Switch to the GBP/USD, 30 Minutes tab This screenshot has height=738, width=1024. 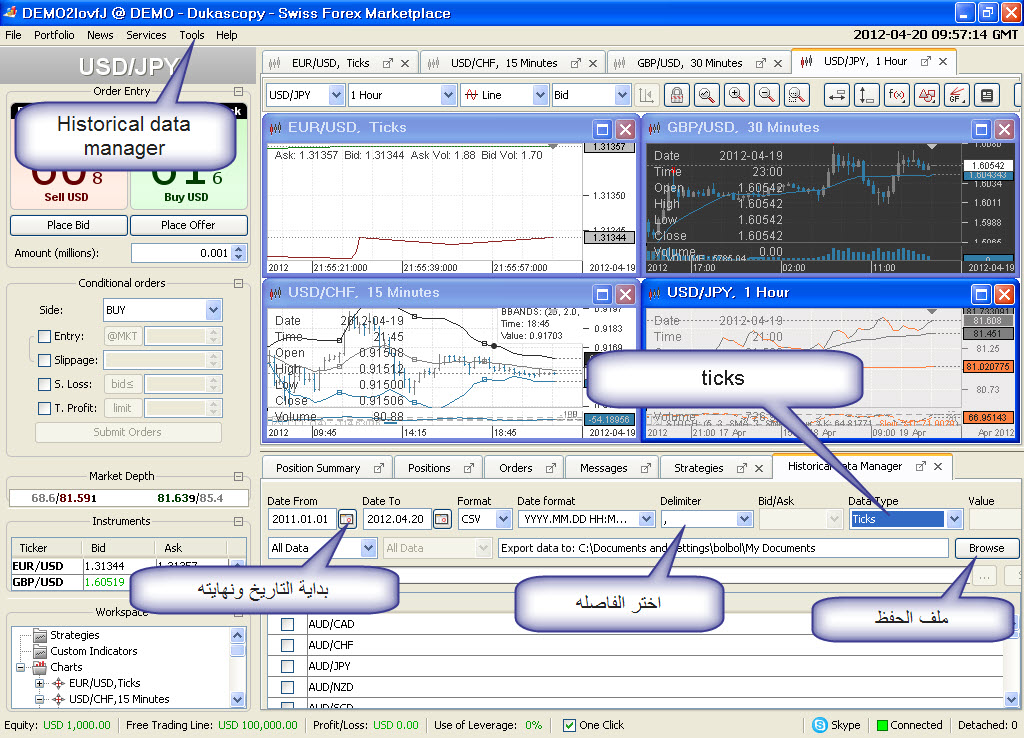click(690, 63)
